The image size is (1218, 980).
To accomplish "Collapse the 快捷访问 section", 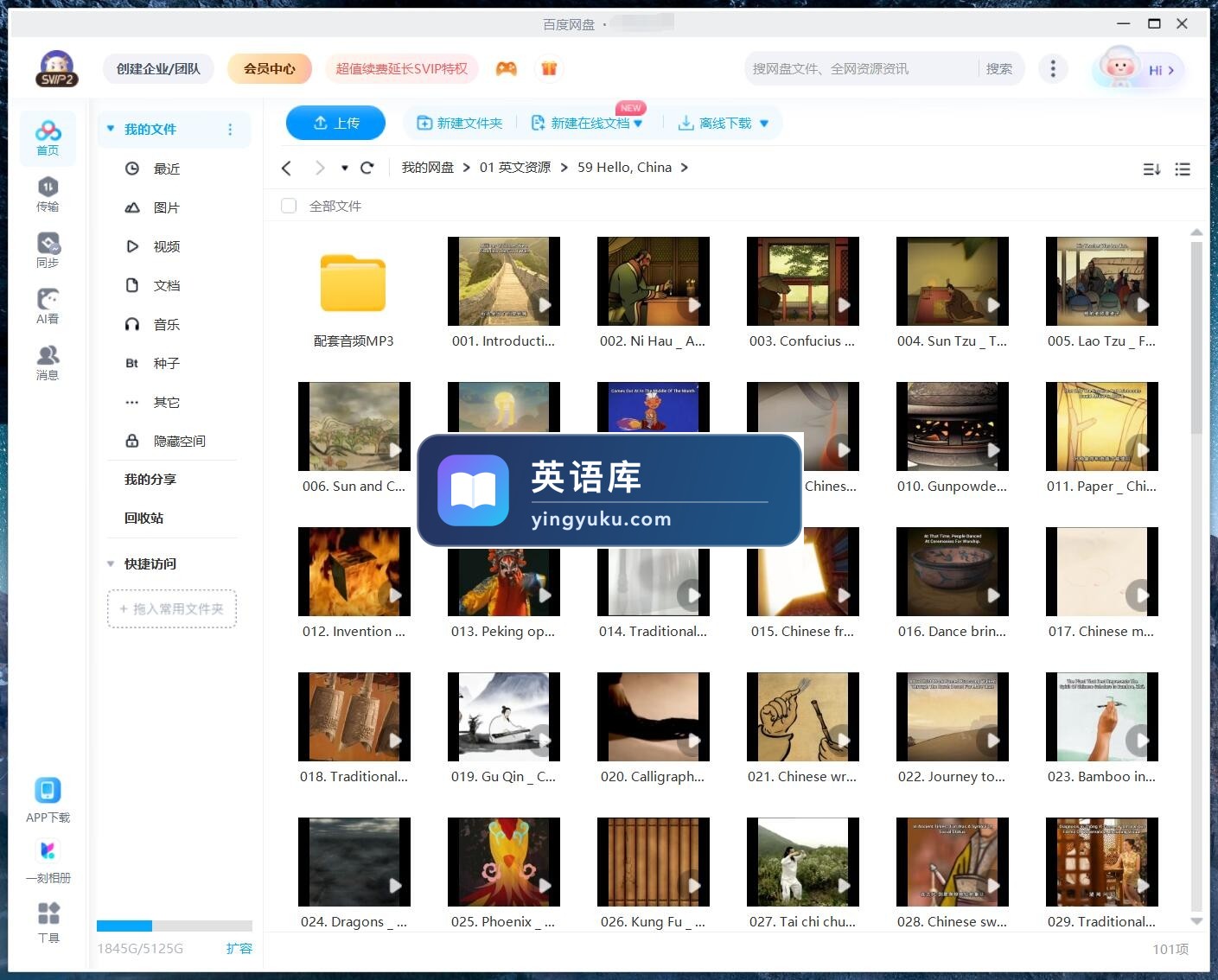I will [x=111, y=563].
